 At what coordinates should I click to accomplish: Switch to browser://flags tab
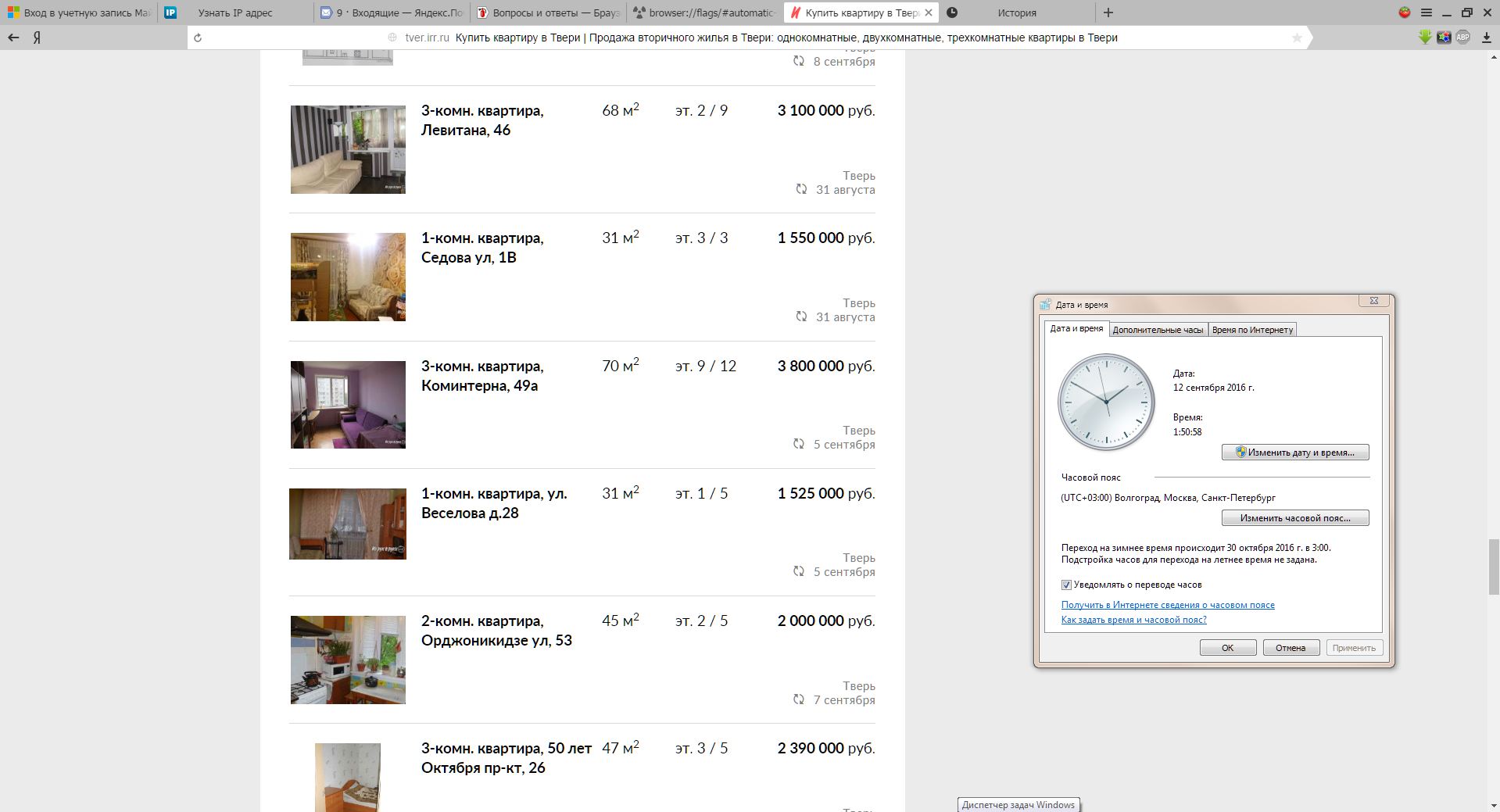[x=706, y=13]
